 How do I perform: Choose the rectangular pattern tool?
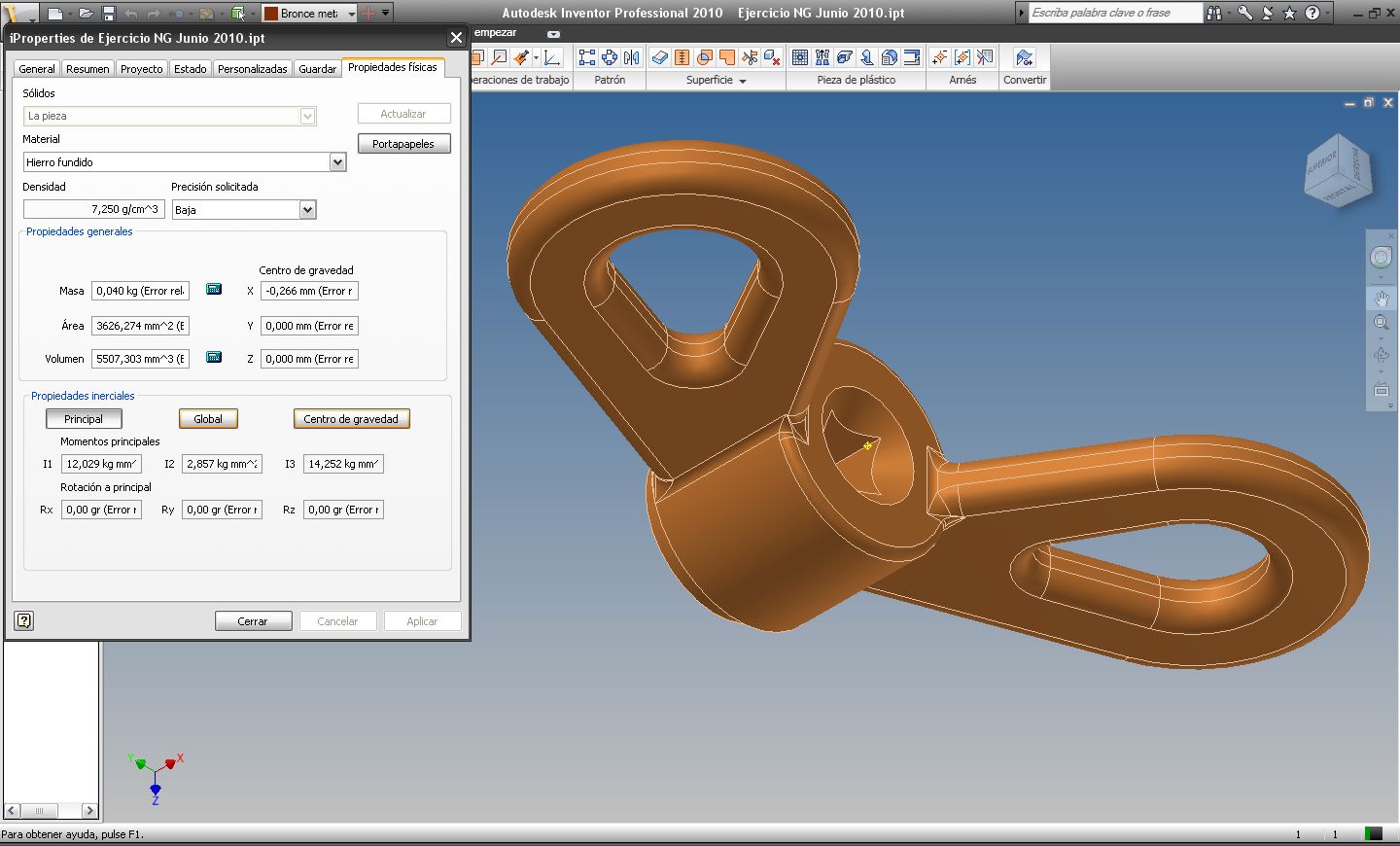[x=587, y=57]
